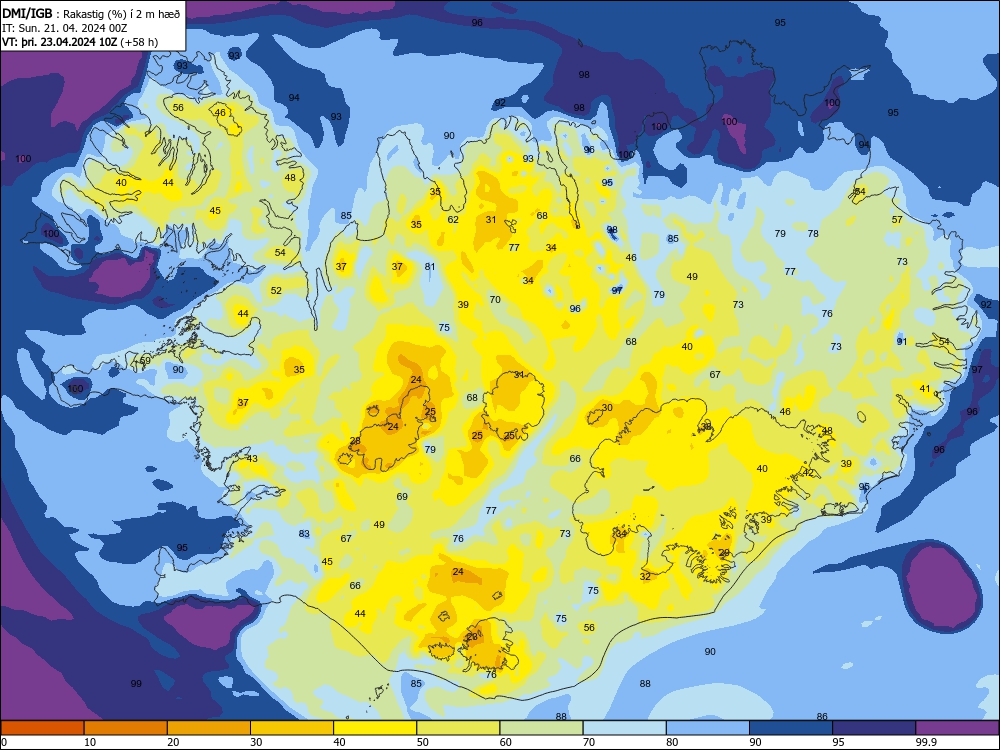Click the map value '30' in central highlands
Image resolution: width=1000 pixels, height=750 pixels.
point(607,408)
